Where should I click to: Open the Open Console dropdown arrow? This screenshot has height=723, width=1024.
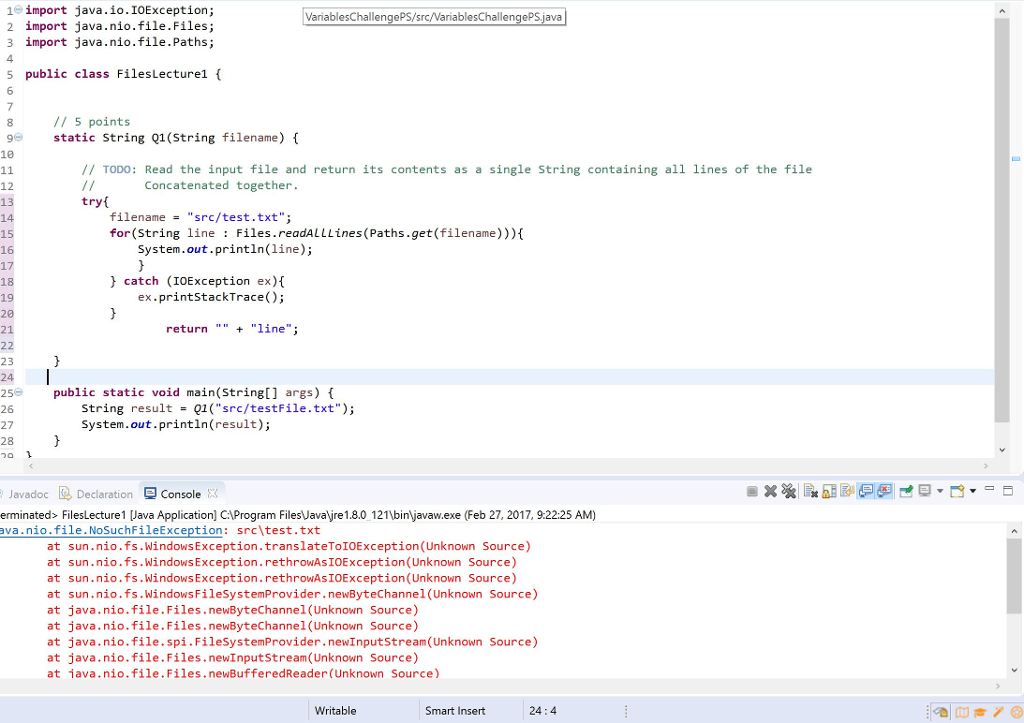tap(973, 490)
